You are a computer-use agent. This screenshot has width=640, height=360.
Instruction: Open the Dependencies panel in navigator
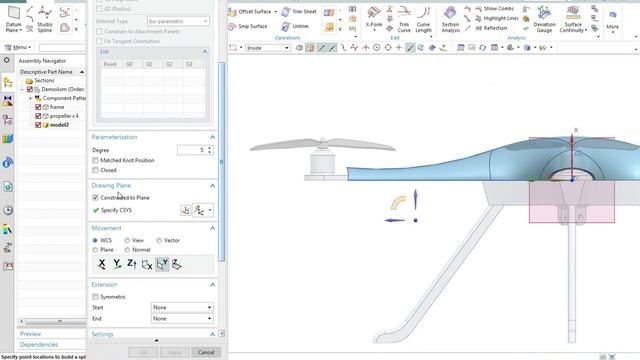click(x=39, y=345)
